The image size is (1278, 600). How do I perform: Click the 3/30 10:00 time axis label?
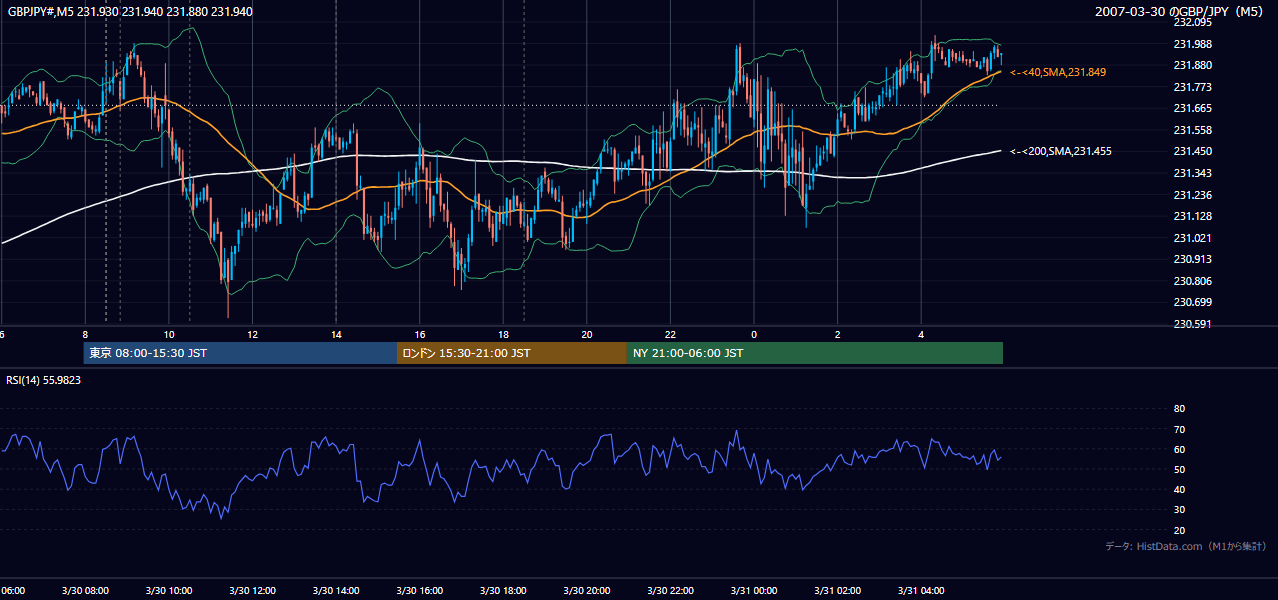(x=169, y=591)
